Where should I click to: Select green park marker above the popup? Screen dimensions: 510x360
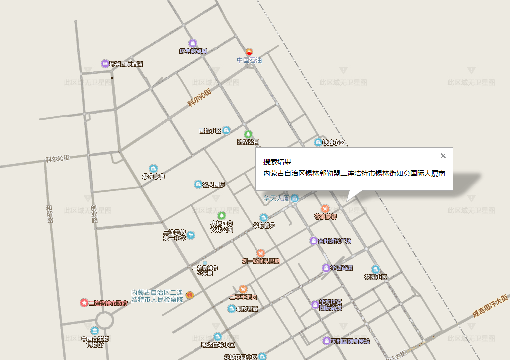click(248, 134)
